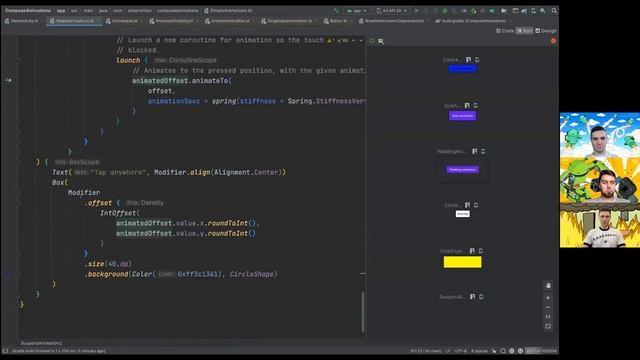Open the Button.kt tab
The width and height of the screenshot is (640, 360).
tap(338, 21)
